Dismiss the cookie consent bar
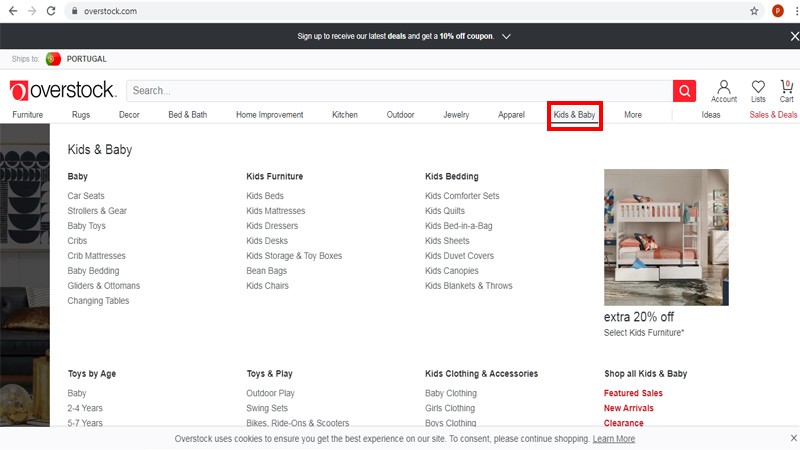The height and width of the screenshot is (450, 800). 790,438
